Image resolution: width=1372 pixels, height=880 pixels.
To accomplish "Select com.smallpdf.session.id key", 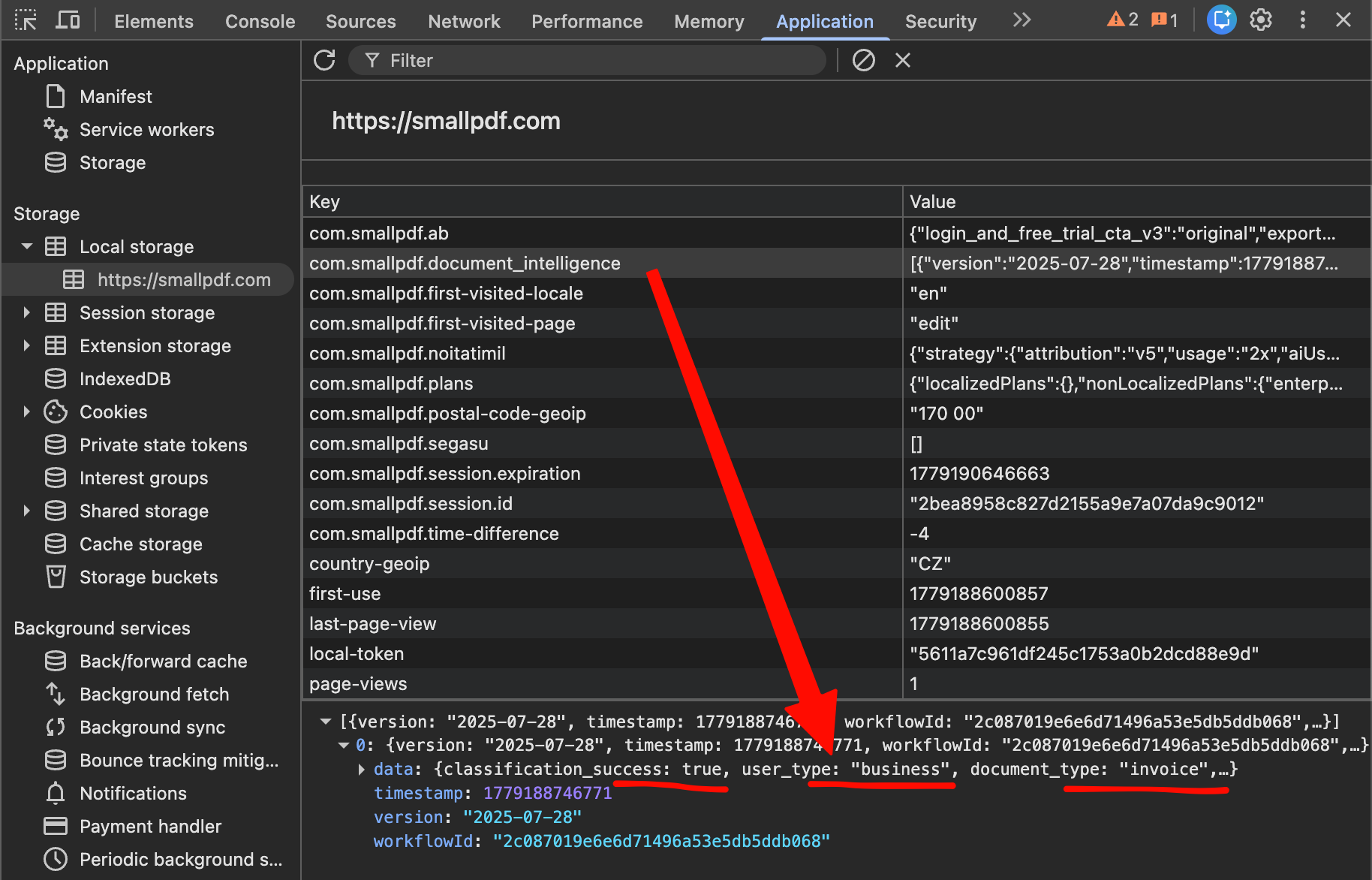I will [411, 503].
